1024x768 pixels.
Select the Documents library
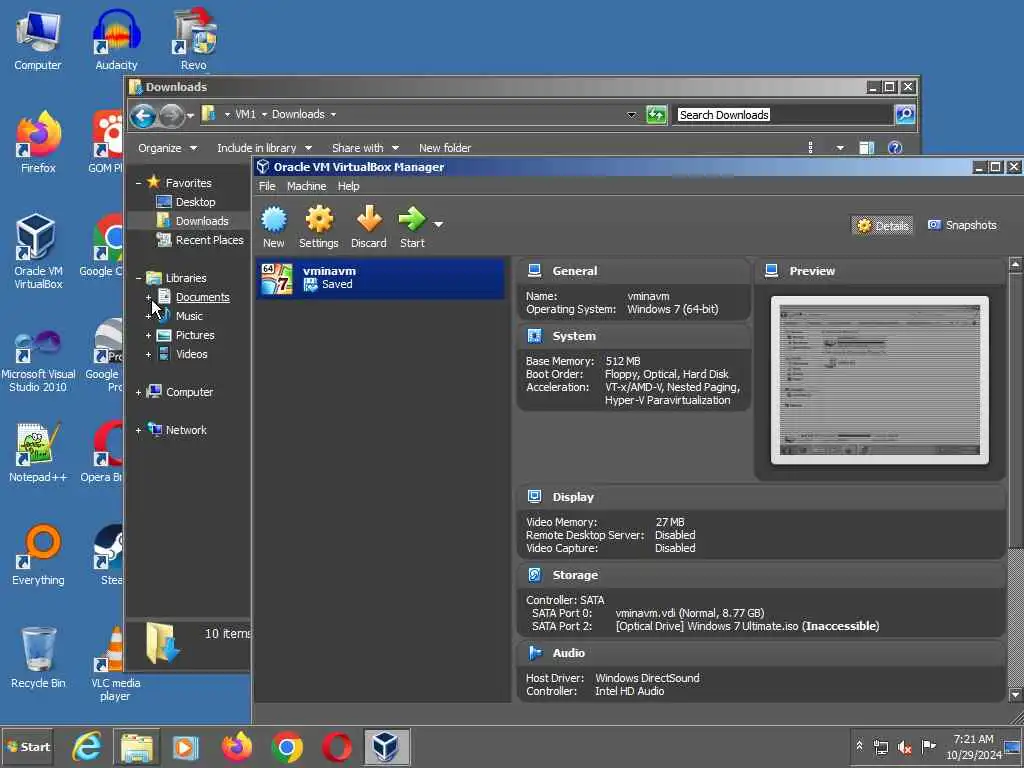(202, 297)
